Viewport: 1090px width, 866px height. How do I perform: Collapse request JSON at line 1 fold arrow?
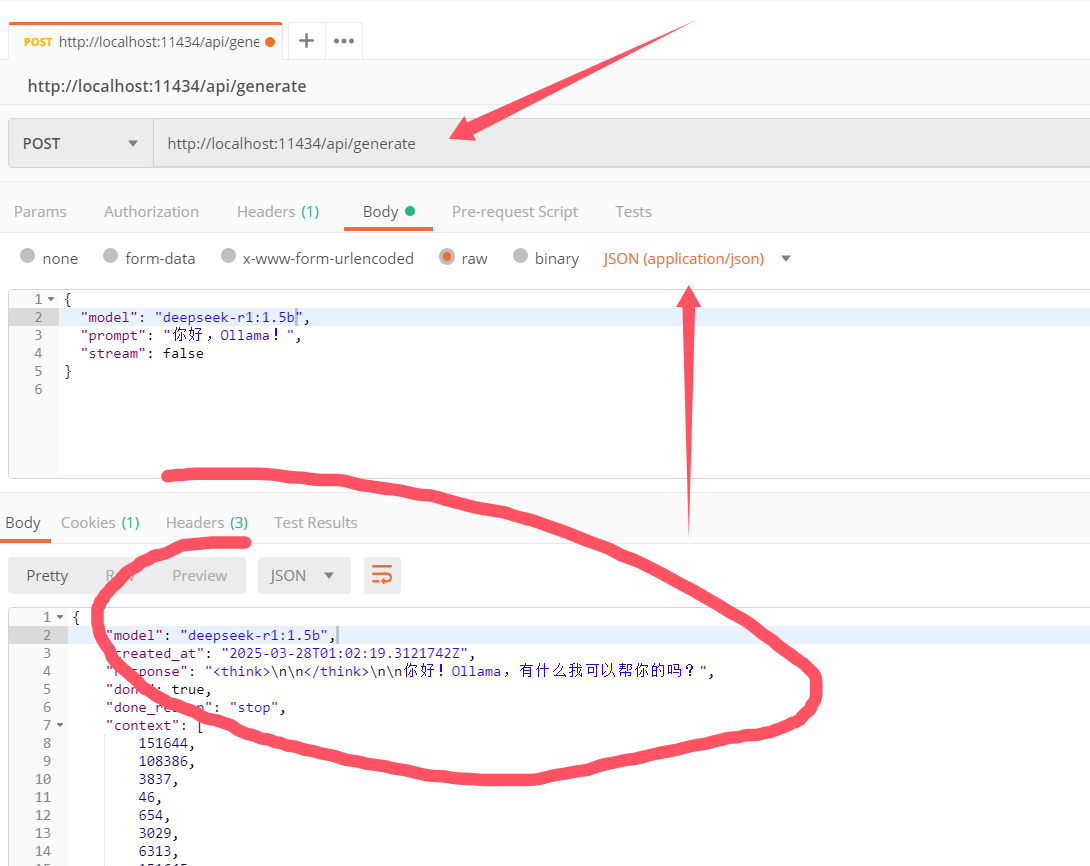[51, 299]
